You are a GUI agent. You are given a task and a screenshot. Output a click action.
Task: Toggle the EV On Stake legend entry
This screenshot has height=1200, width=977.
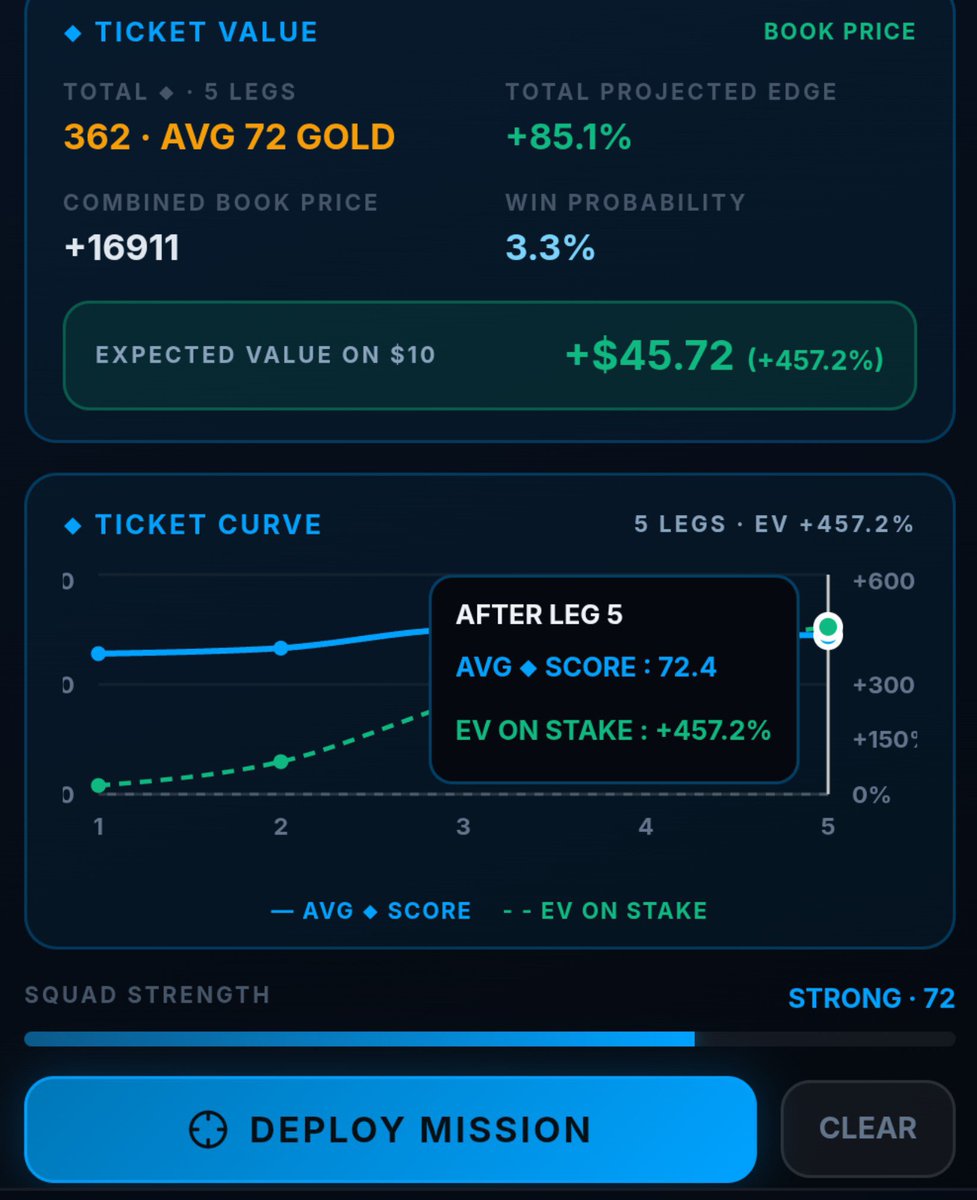click(604, 911)
